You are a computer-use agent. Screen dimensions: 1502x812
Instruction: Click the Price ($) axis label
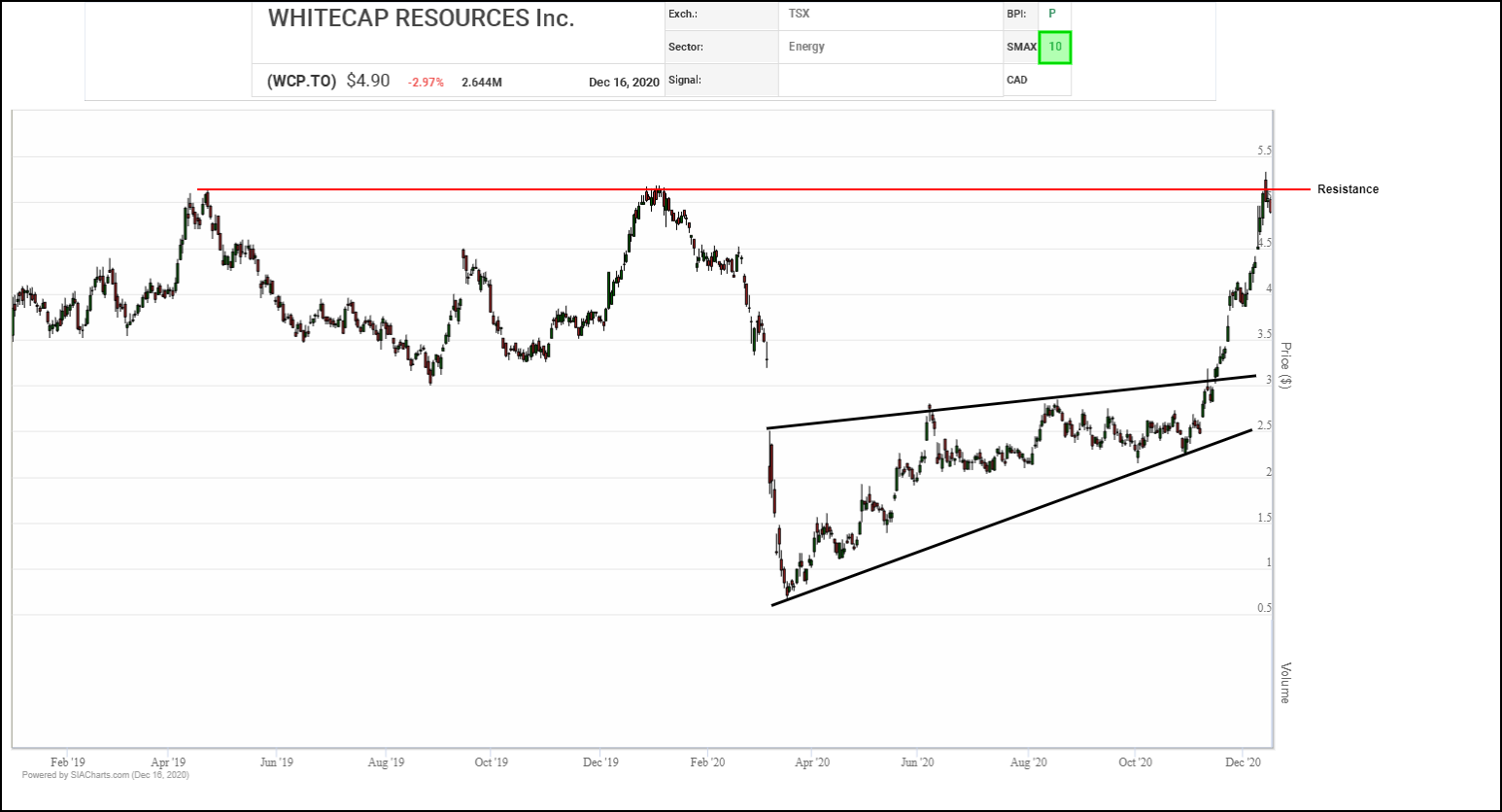pyautogui.click(x=1285, y=365)
